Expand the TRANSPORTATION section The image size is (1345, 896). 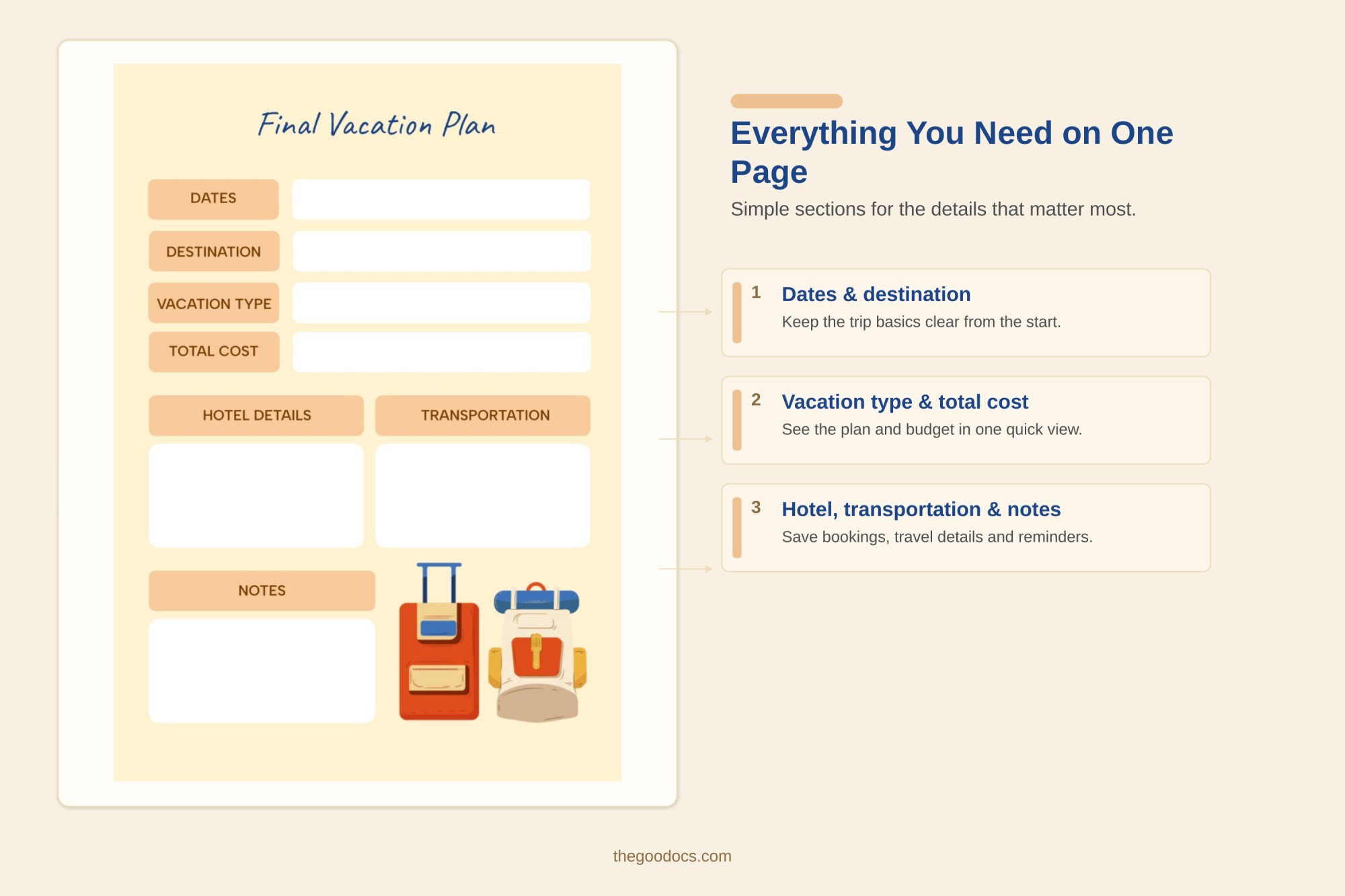(484, 415)
